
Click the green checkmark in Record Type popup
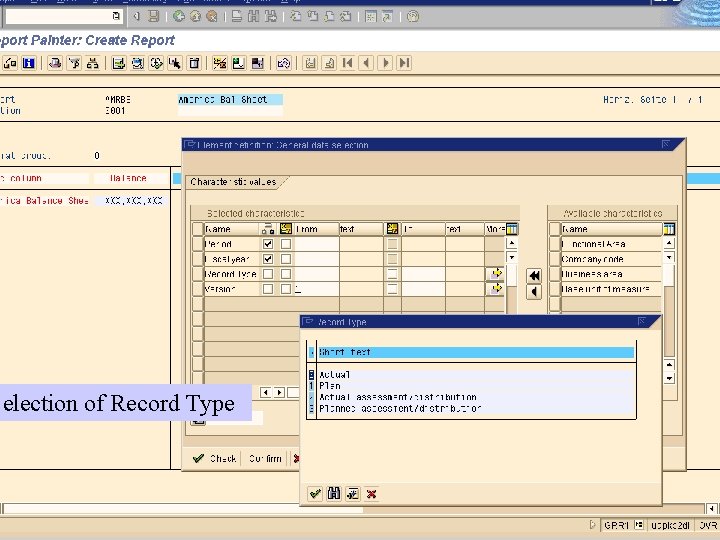(x=315, y=494)
